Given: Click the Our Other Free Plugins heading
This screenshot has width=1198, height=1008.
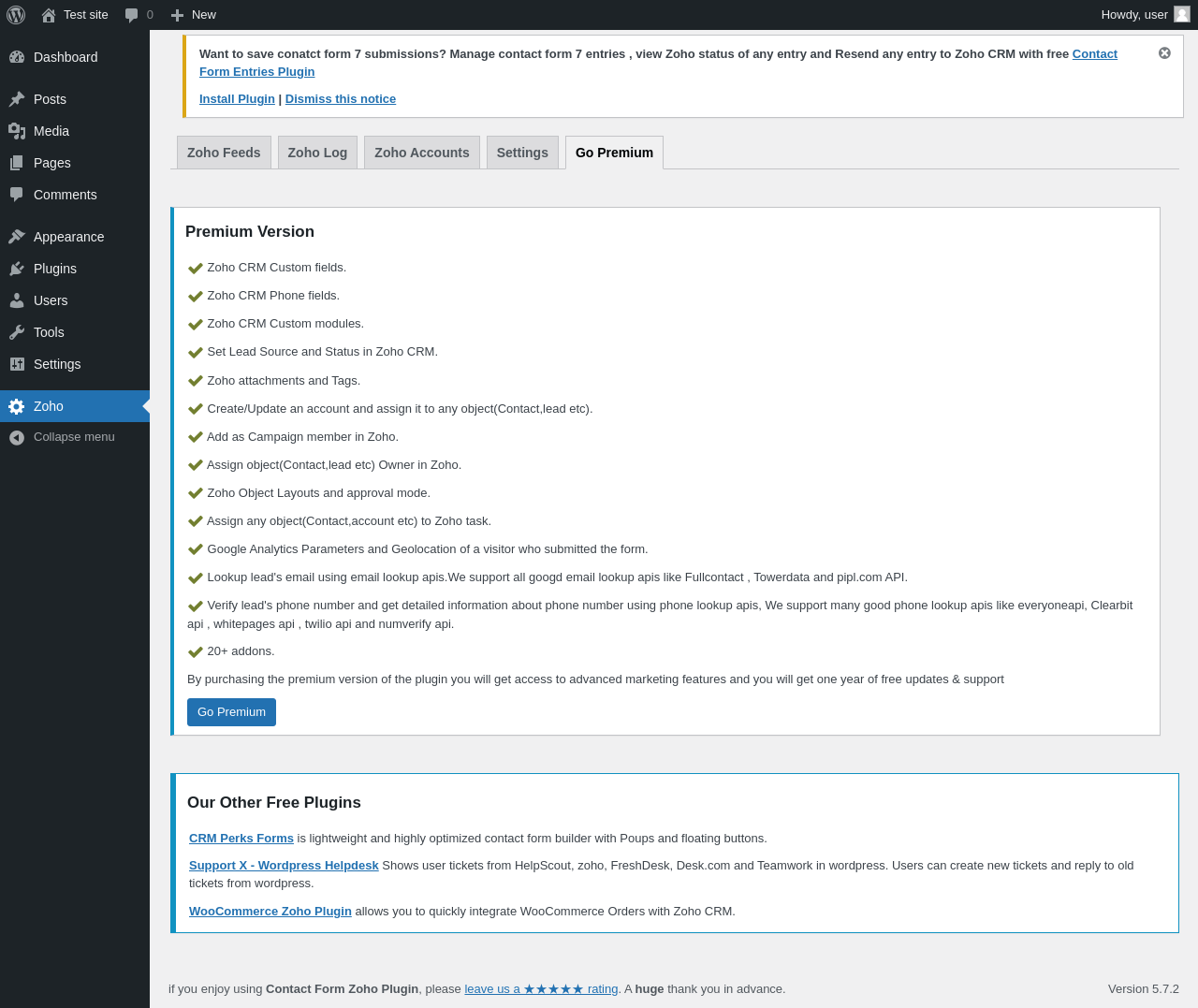Looking at the screenshot, I should pos(274,803).
